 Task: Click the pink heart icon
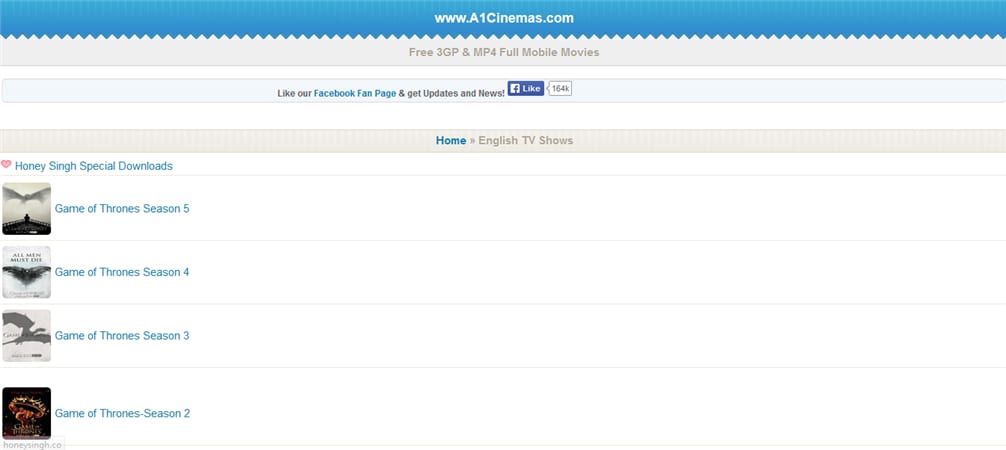tap(6, 164)
